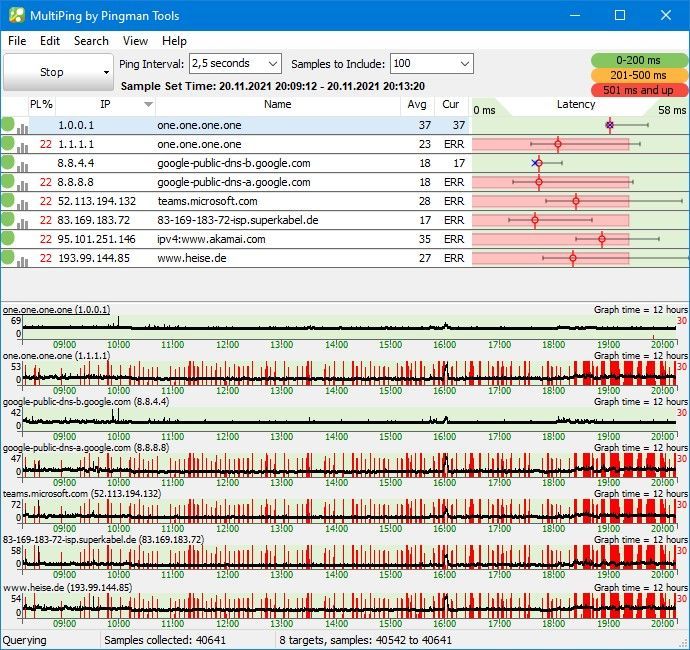Click graph title teams.microsoft.com (52.113.194.132)
This screenshot has height=650, width=690.
click(x=81, y=494)
